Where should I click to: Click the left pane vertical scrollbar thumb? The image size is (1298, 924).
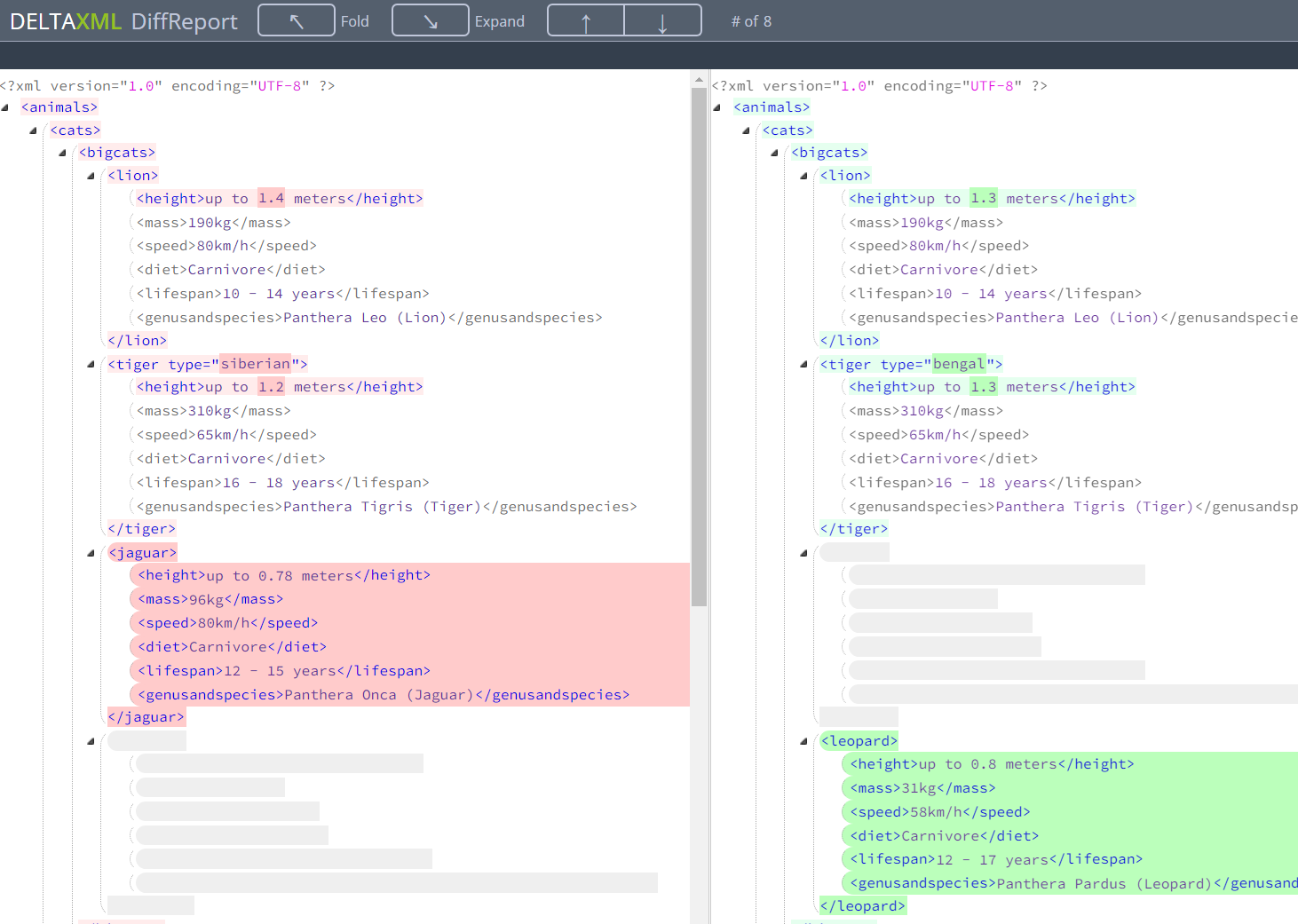[x=699, y=346]
